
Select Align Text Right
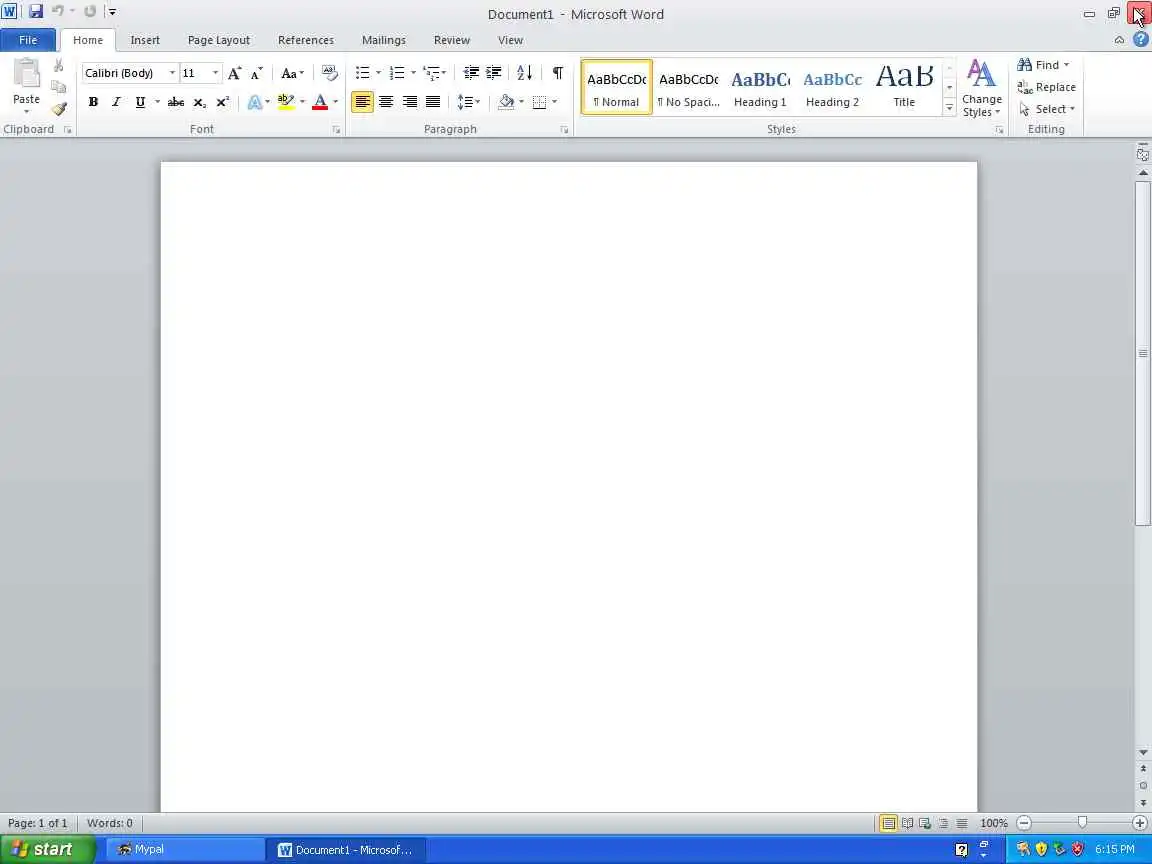tap(409, 102)
